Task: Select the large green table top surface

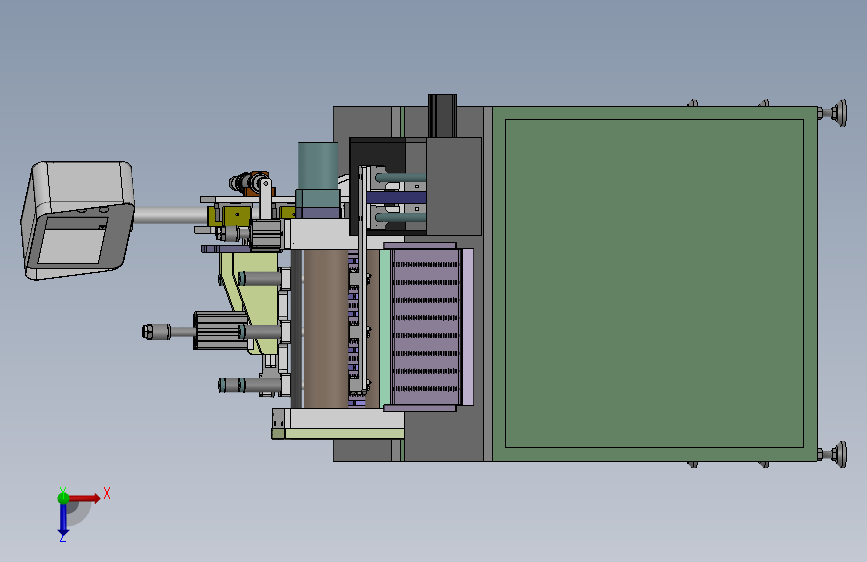Action: (654, 283)
